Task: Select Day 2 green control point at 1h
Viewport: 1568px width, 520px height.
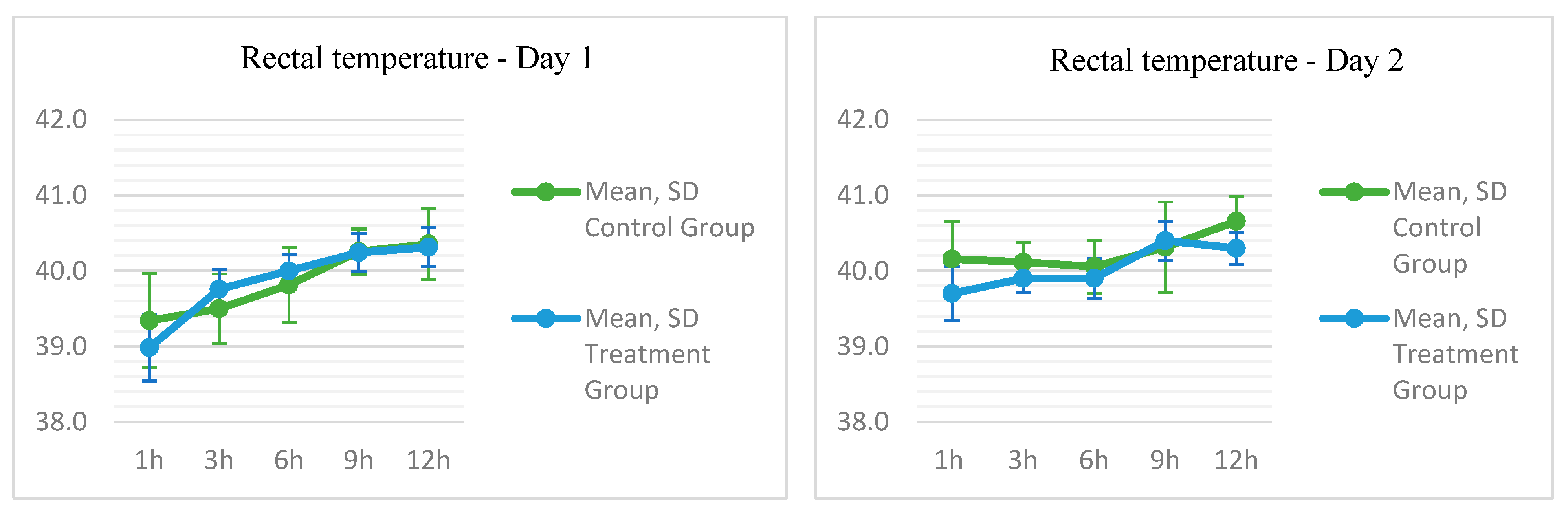Action: point(952,259)
